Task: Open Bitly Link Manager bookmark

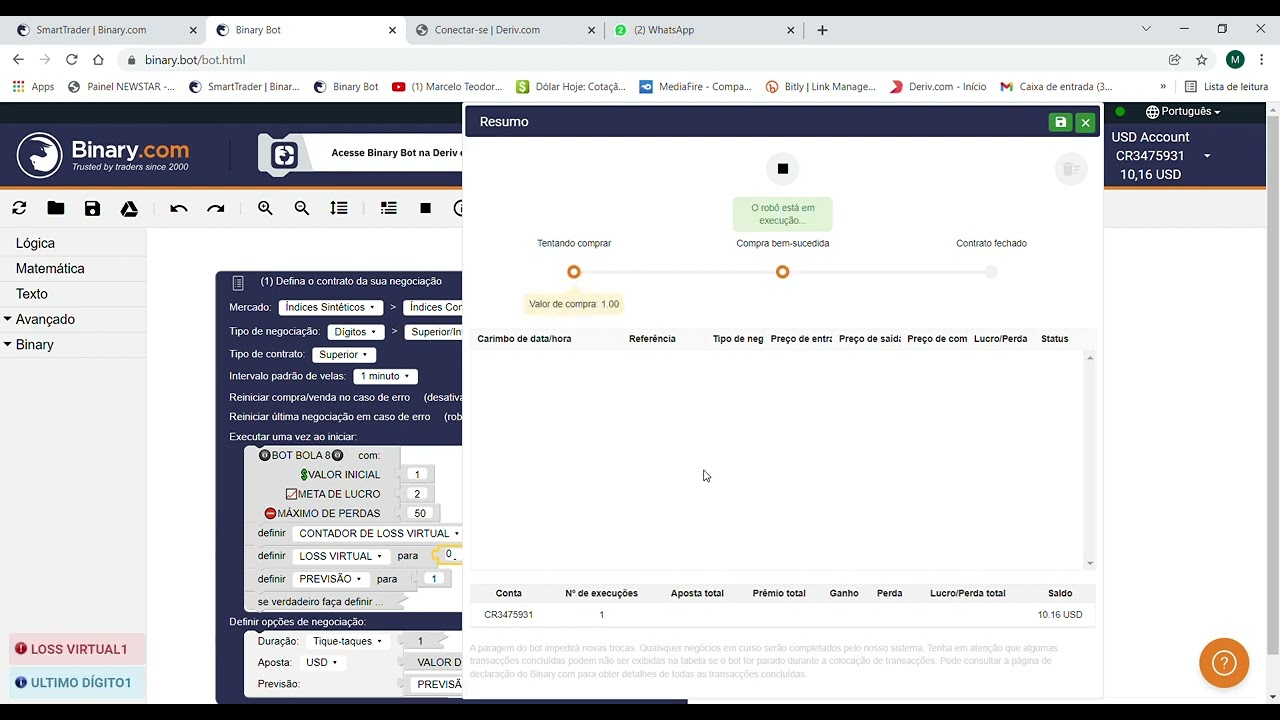Action: tap(821, 87)
